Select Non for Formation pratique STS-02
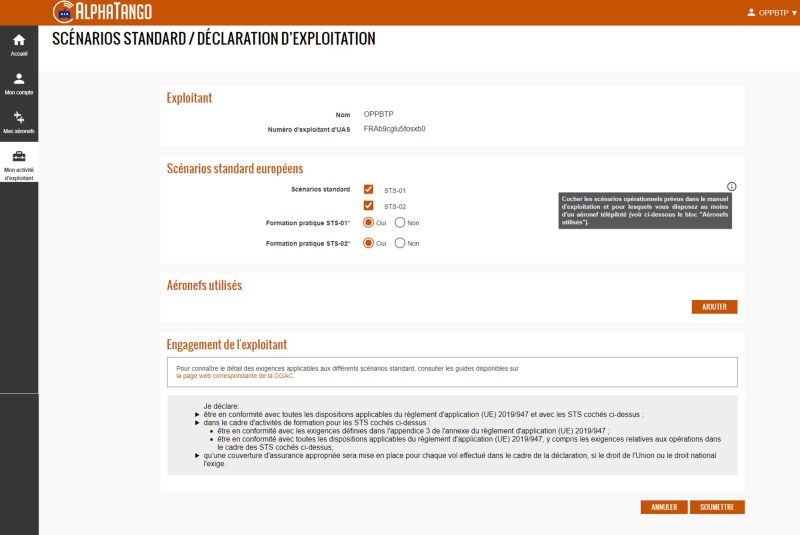Viewport: 800px width, 535px height. (x=400, y=243)
